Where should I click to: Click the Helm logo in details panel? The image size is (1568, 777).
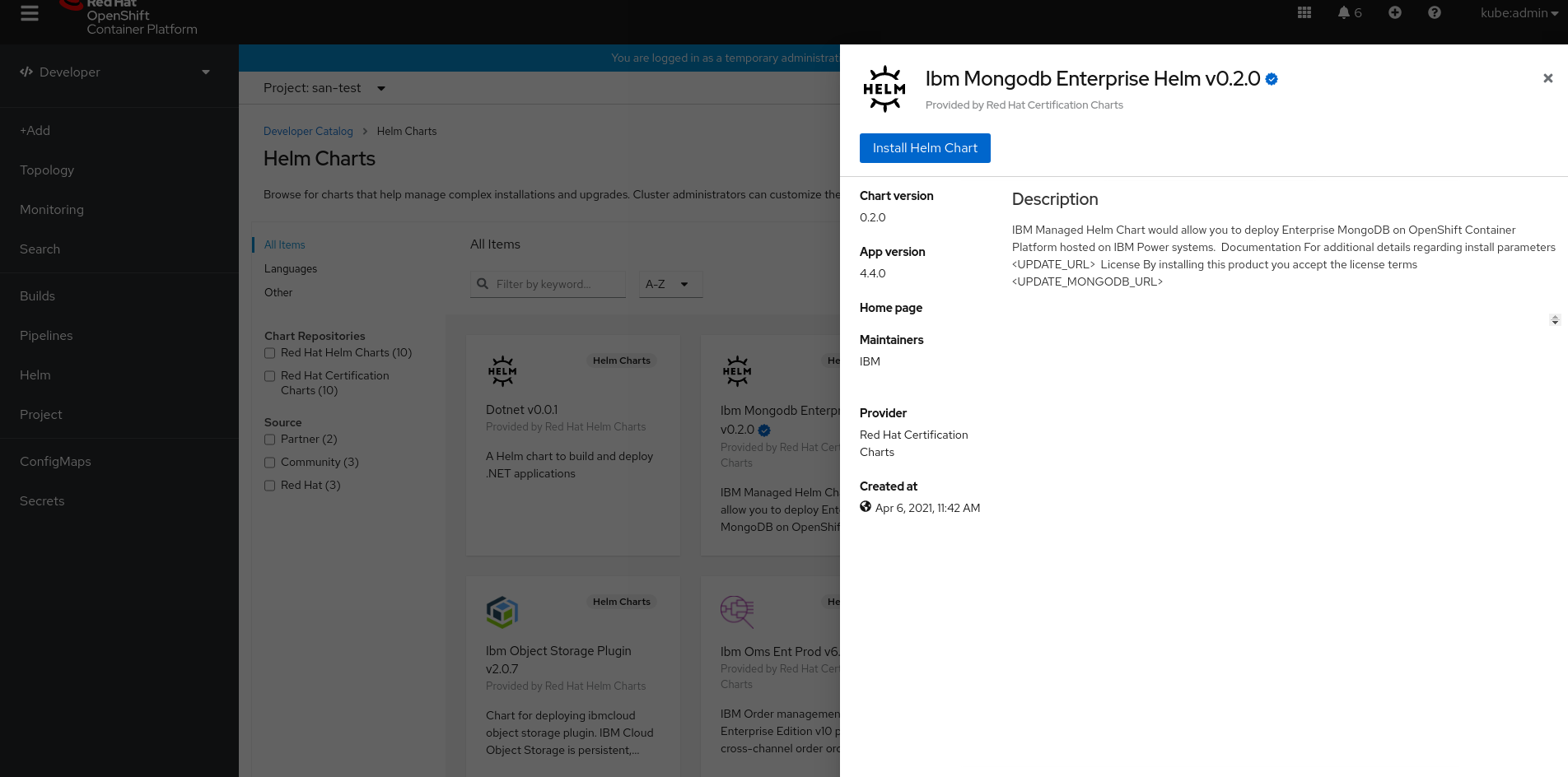point(884,89)
